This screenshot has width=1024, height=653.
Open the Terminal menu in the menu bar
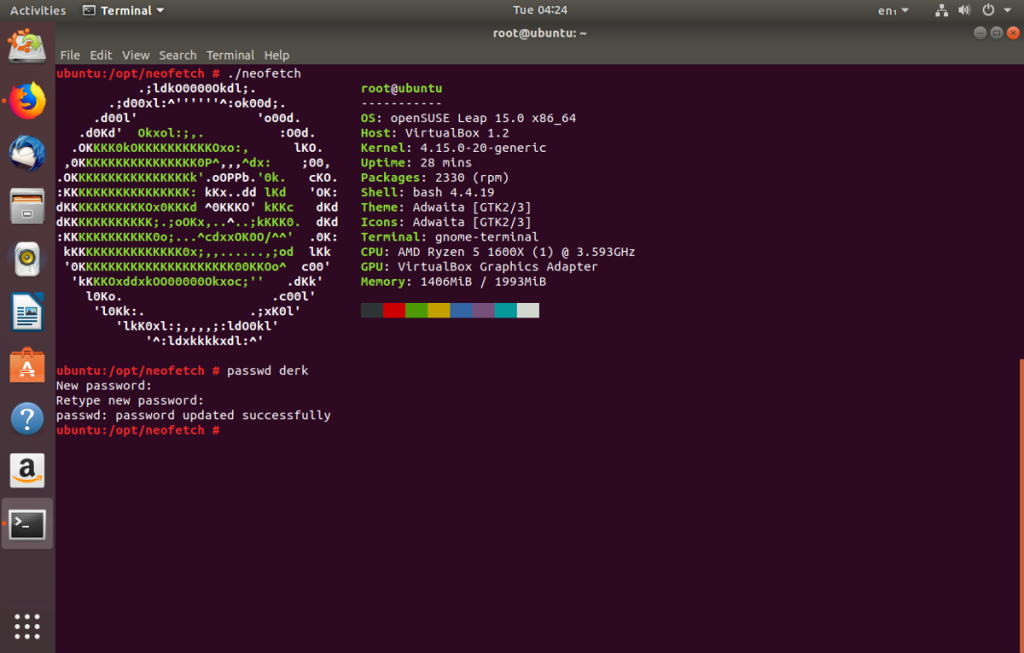pyautogui.click(x=230, y=55)
